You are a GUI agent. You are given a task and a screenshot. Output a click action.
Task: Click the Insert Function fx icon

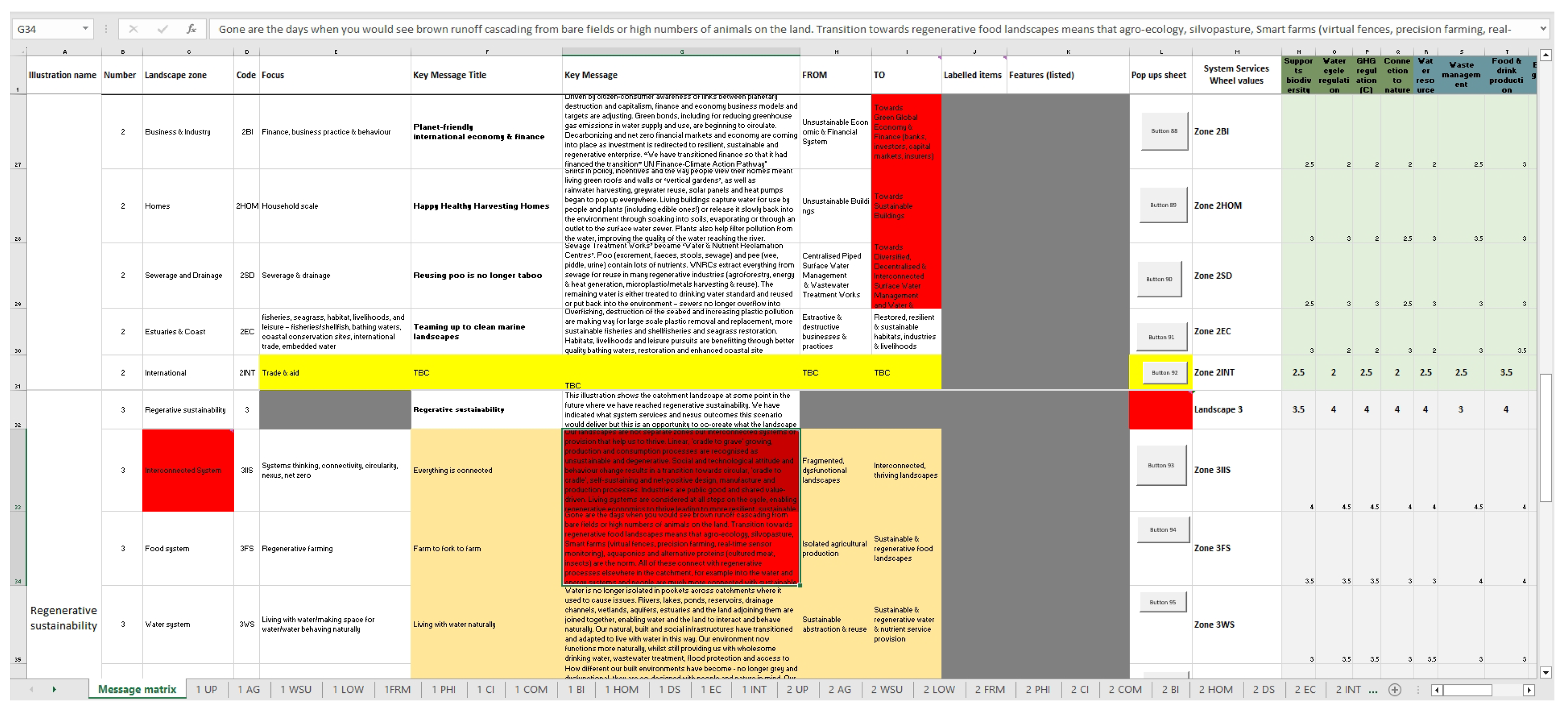point(191,29)
